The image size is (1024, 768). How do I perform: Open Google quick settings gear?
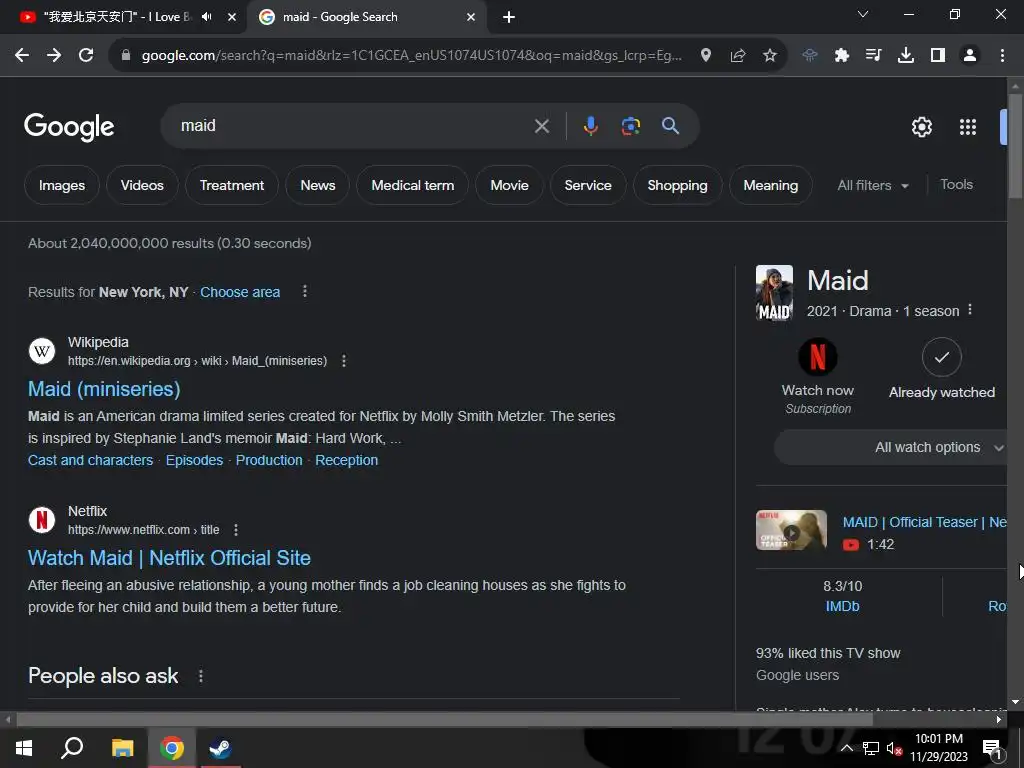[x=921, y=127]
